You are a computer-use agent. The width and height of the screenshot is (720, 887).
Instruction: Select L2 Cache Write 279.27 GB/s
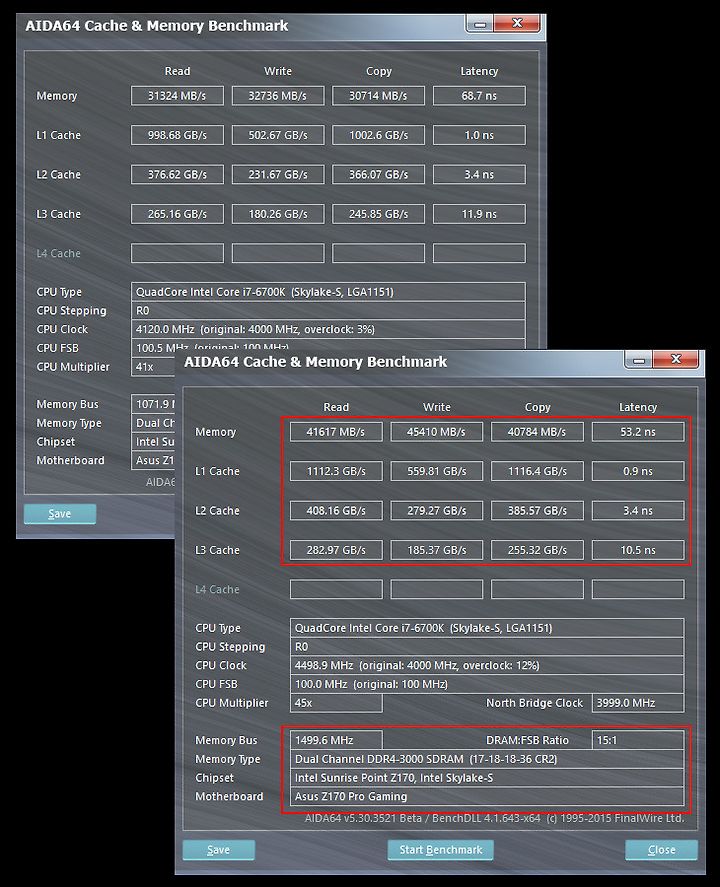click(437, 511)
